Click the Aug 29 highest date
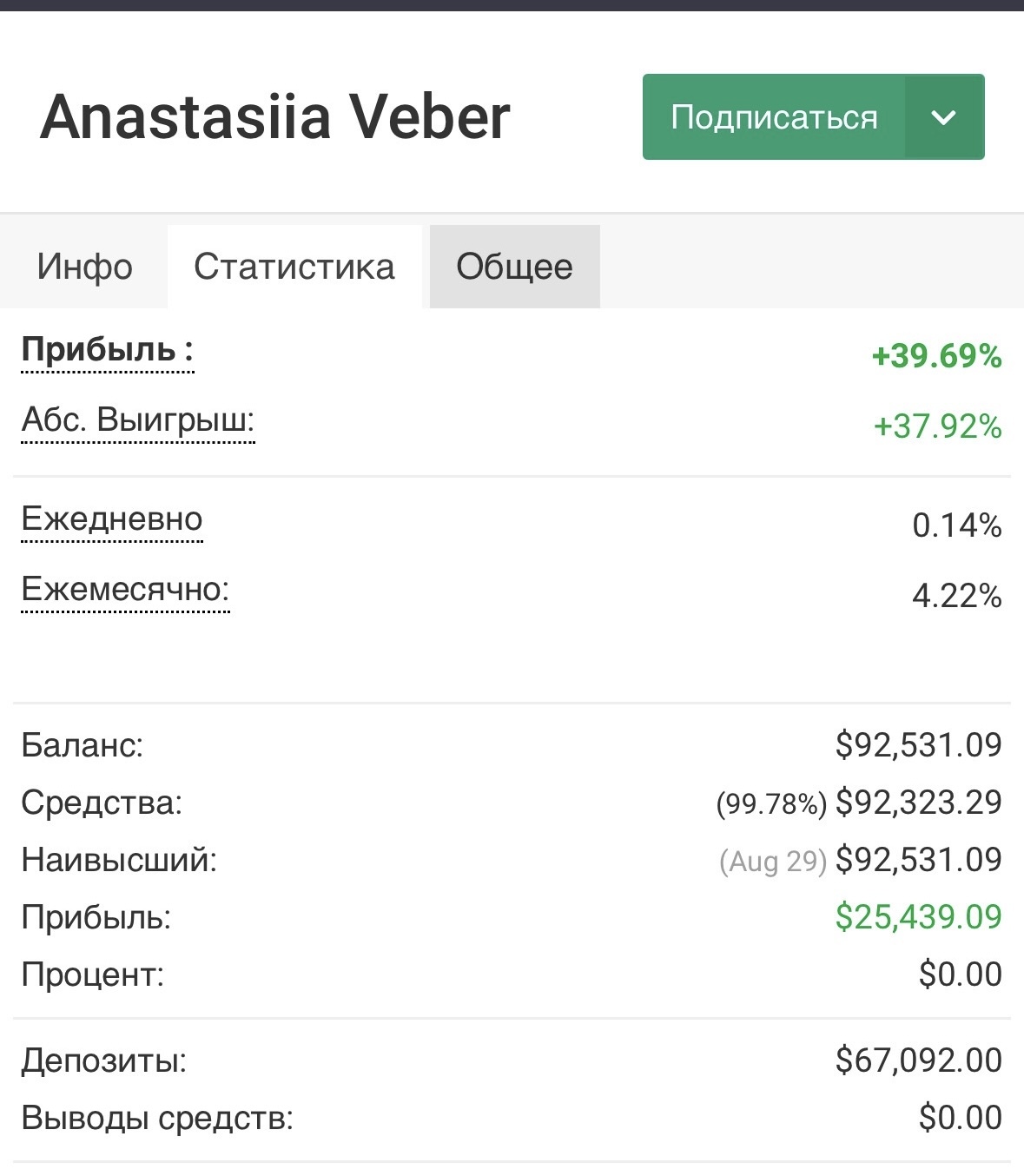 pos(772,861)
